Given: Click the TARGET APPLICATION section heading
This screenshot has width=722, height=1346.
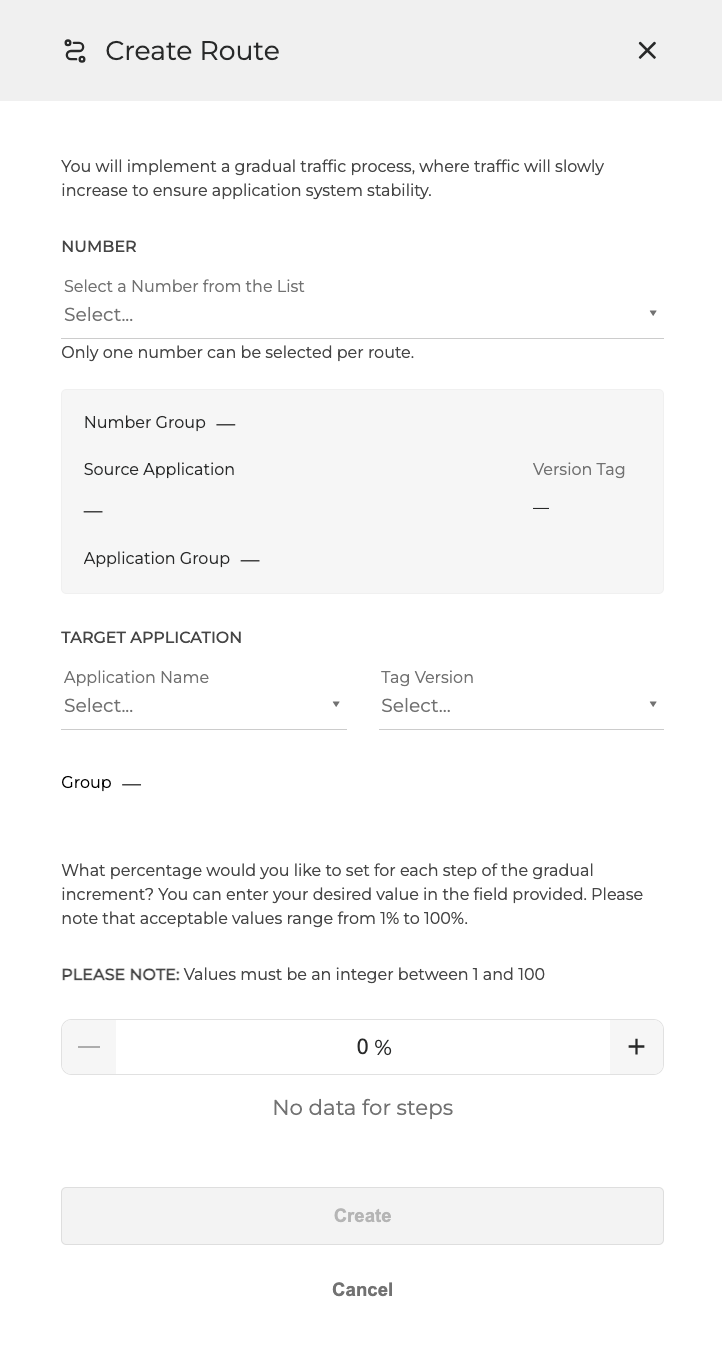Looking at the screenshot, I should coord(151,637).
